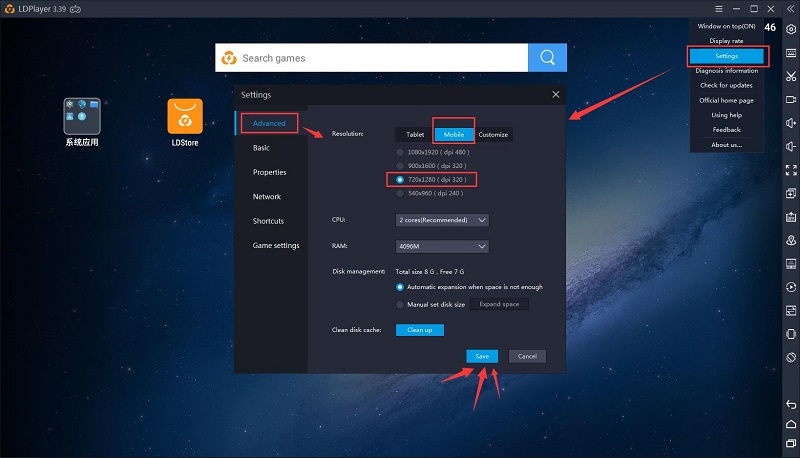
Task: Open Diagnosis information menu item
Action: pyautogui.click(x=727, y=71)
